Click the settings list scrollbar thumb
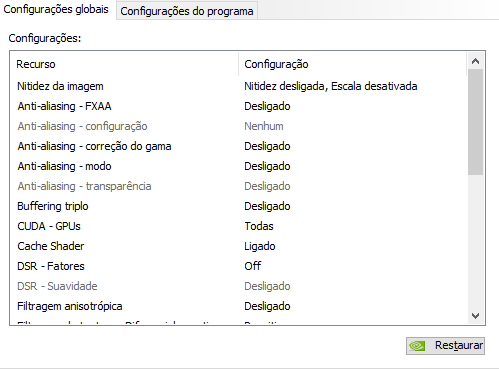The image size is (499, 369). pos(475,122)
